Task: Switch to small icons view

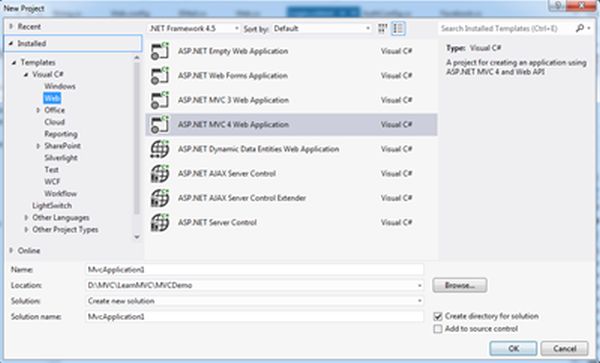Action: [x=382, y=29]
